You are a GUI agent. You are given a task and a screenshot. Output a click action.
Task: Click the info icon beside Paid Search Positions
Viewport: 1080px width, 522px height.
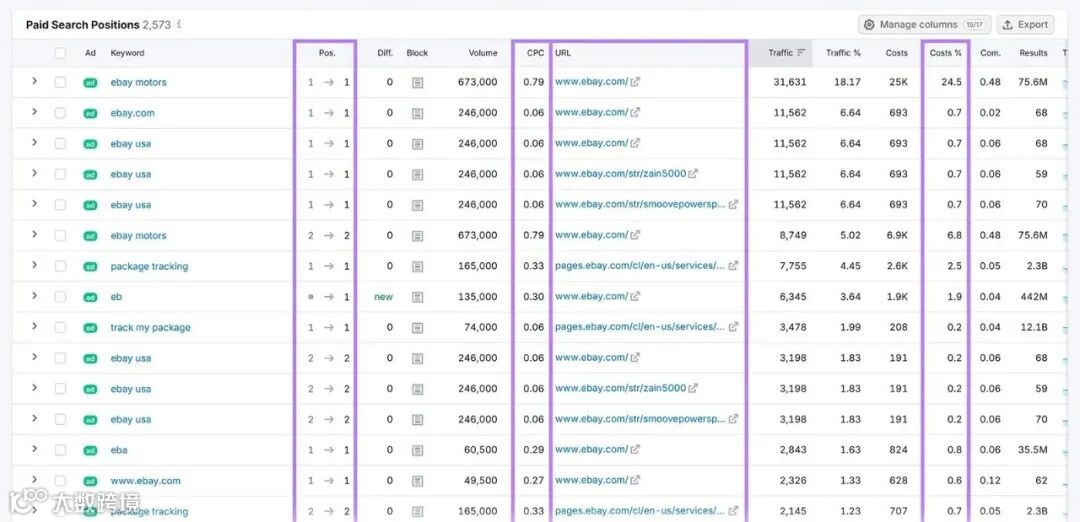click(179, 24)
